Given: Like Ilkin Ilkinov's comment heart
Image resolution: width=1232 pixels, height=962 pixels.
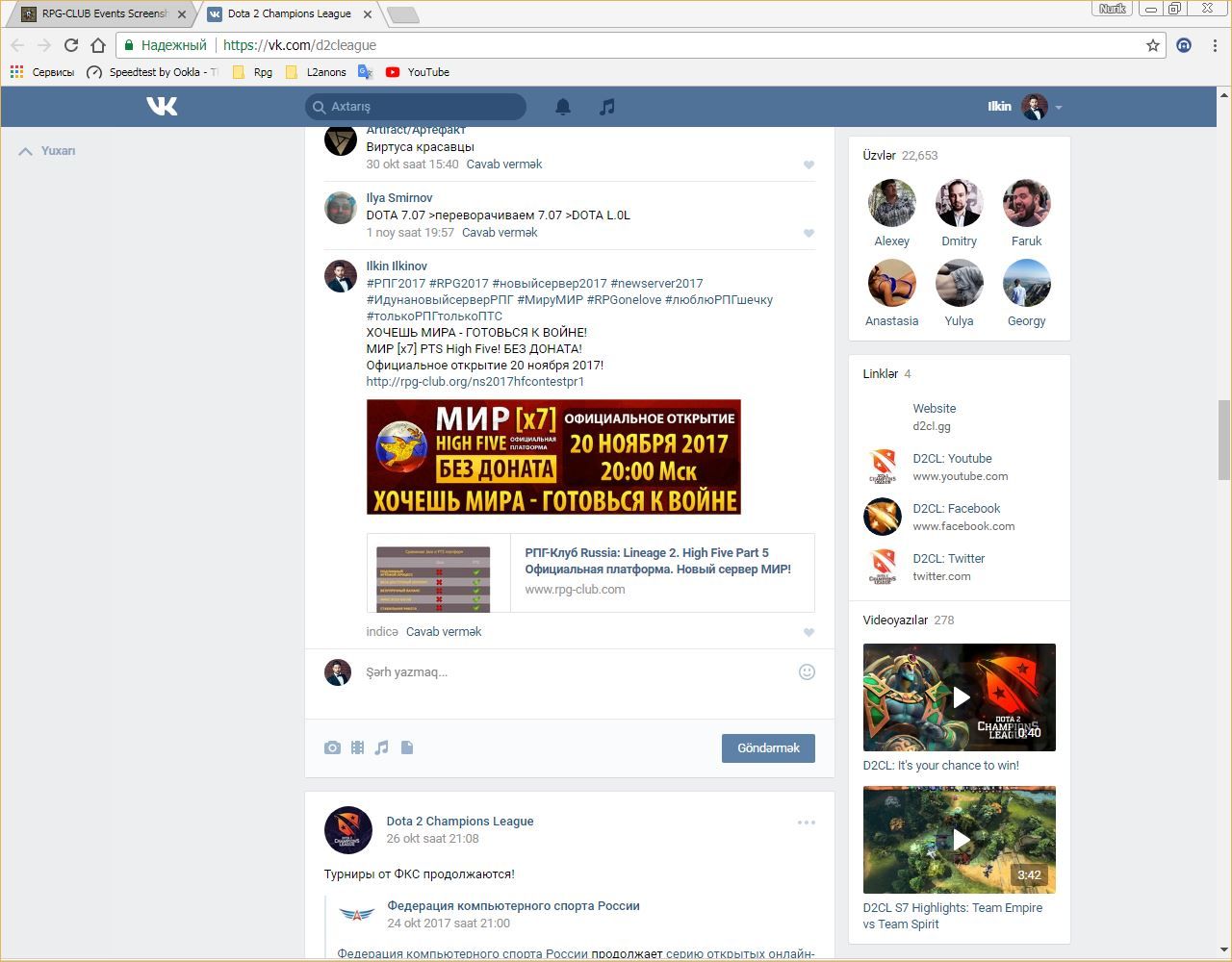Looking at the screenshot, I should pyautogui.click(x=808, y=632).
